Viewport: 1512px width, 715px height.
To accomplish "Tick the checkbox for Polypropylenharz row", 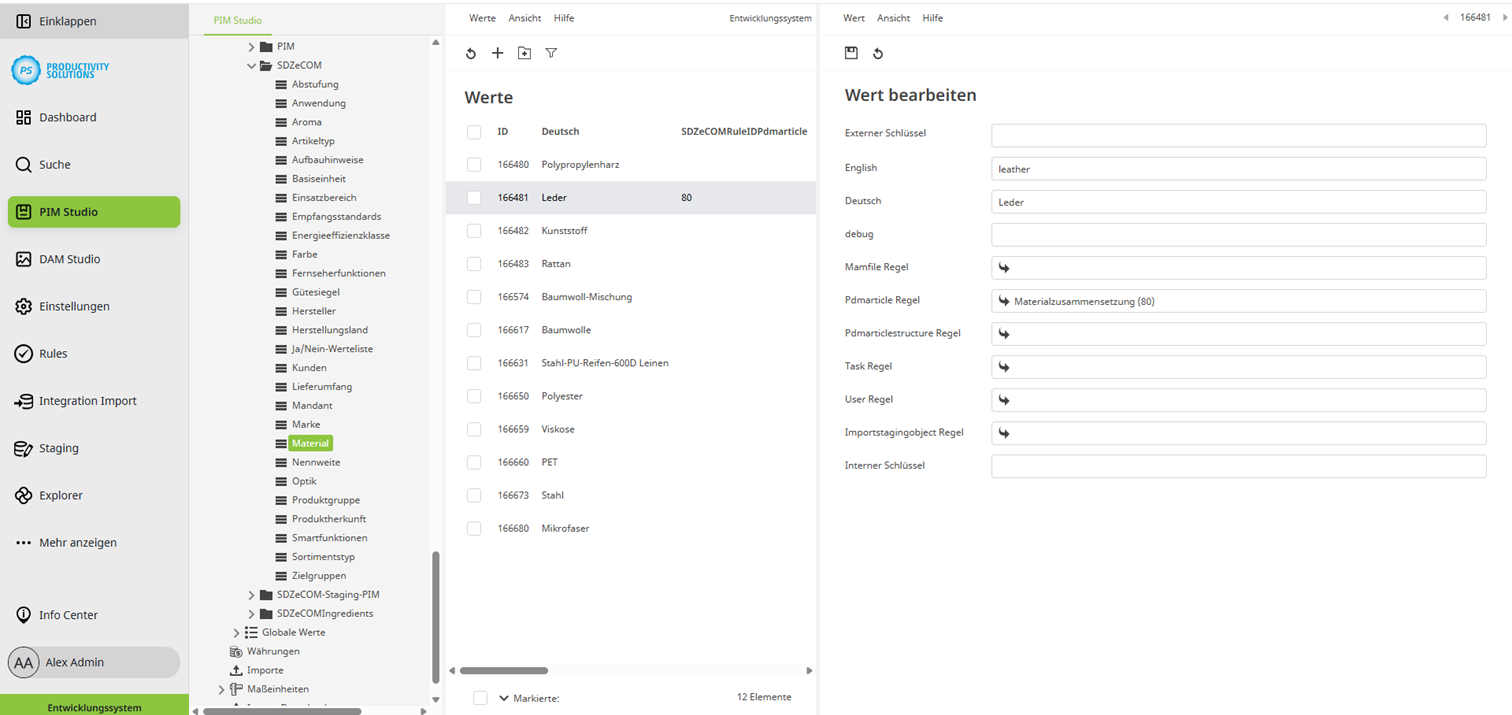I will click(x=474, y=165).
